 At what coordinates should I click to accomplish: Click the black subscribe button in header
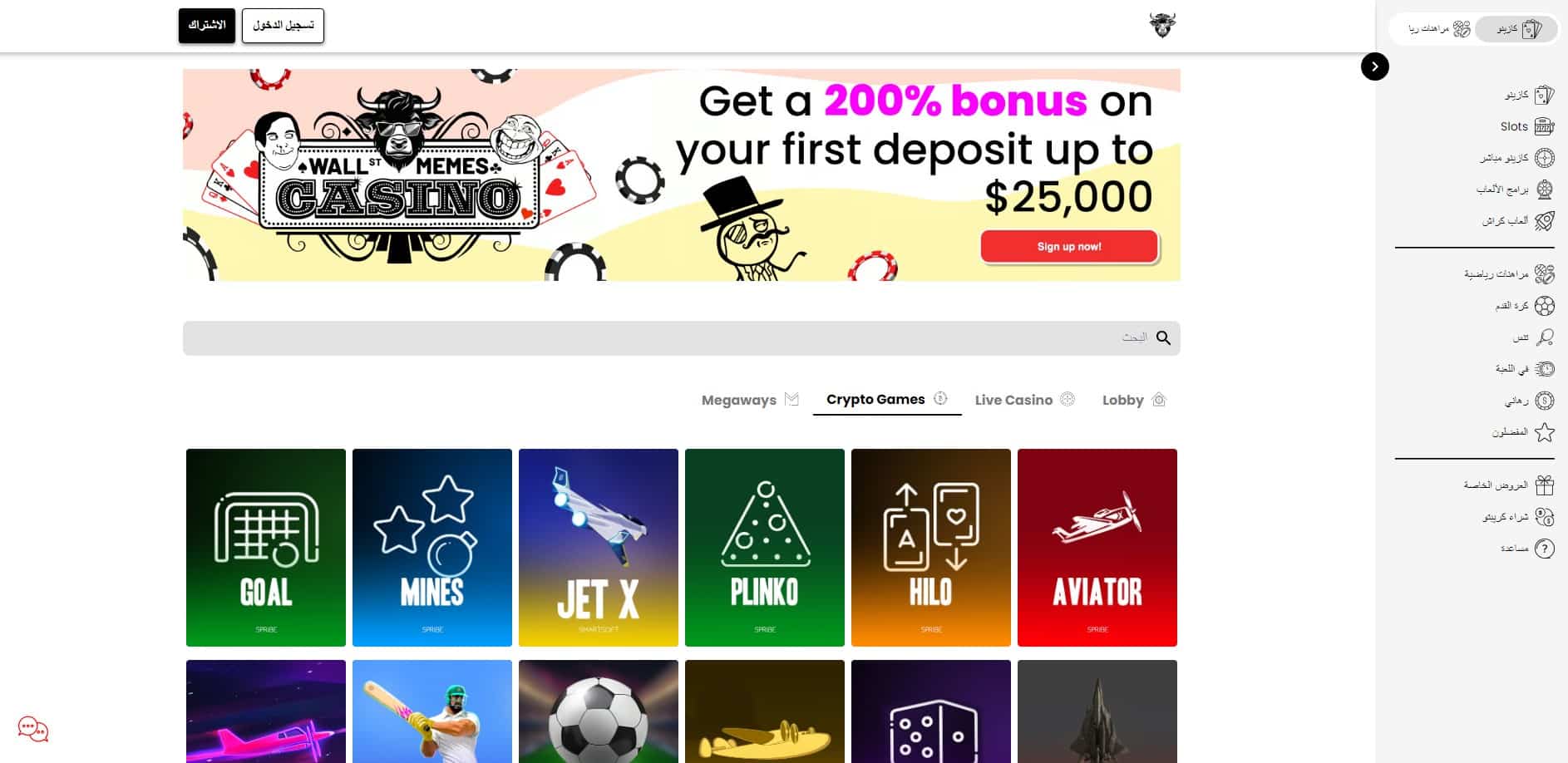207,26
